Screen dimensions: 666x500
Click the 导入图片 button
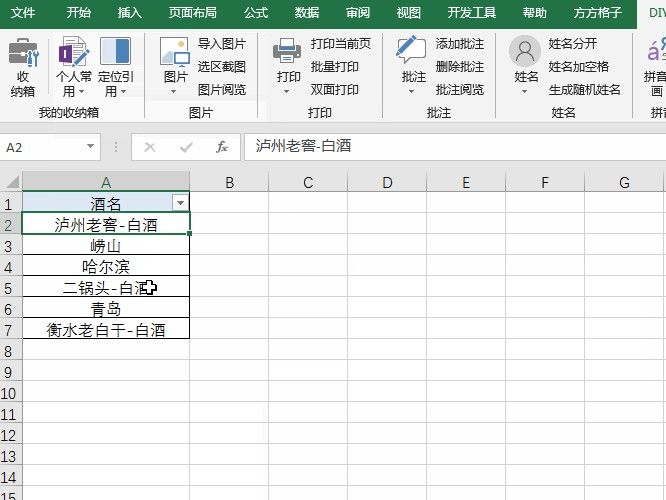coord(222,43)
